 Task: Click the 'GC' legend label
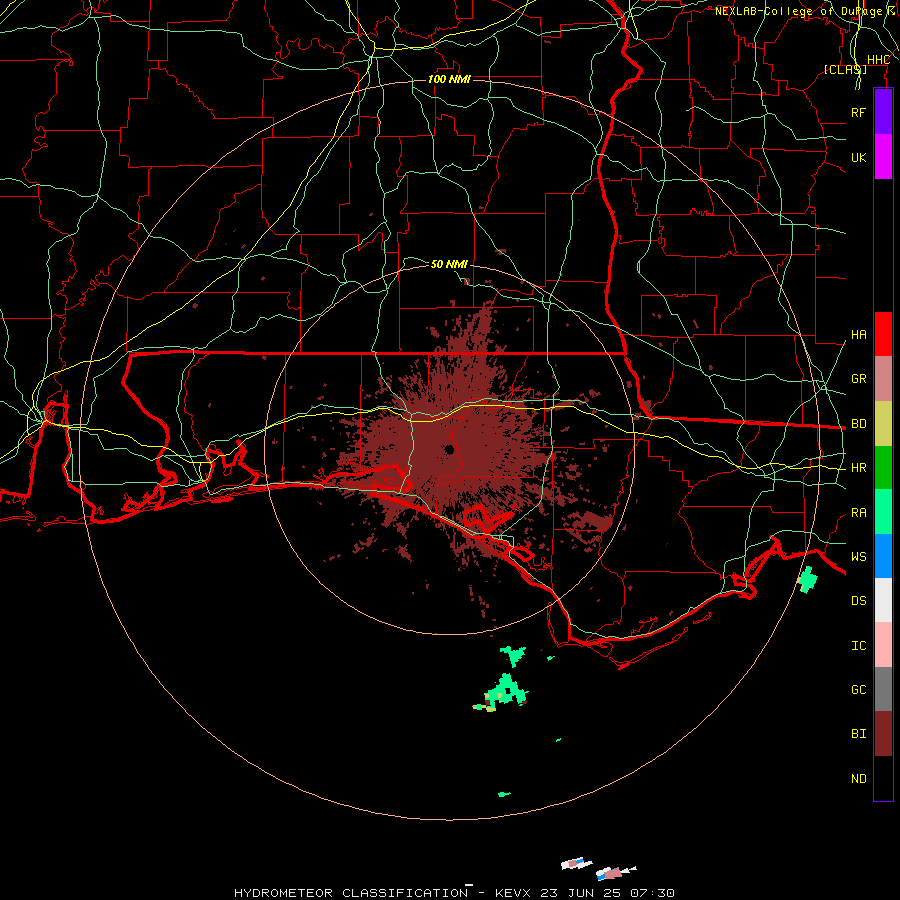point(858,690)
